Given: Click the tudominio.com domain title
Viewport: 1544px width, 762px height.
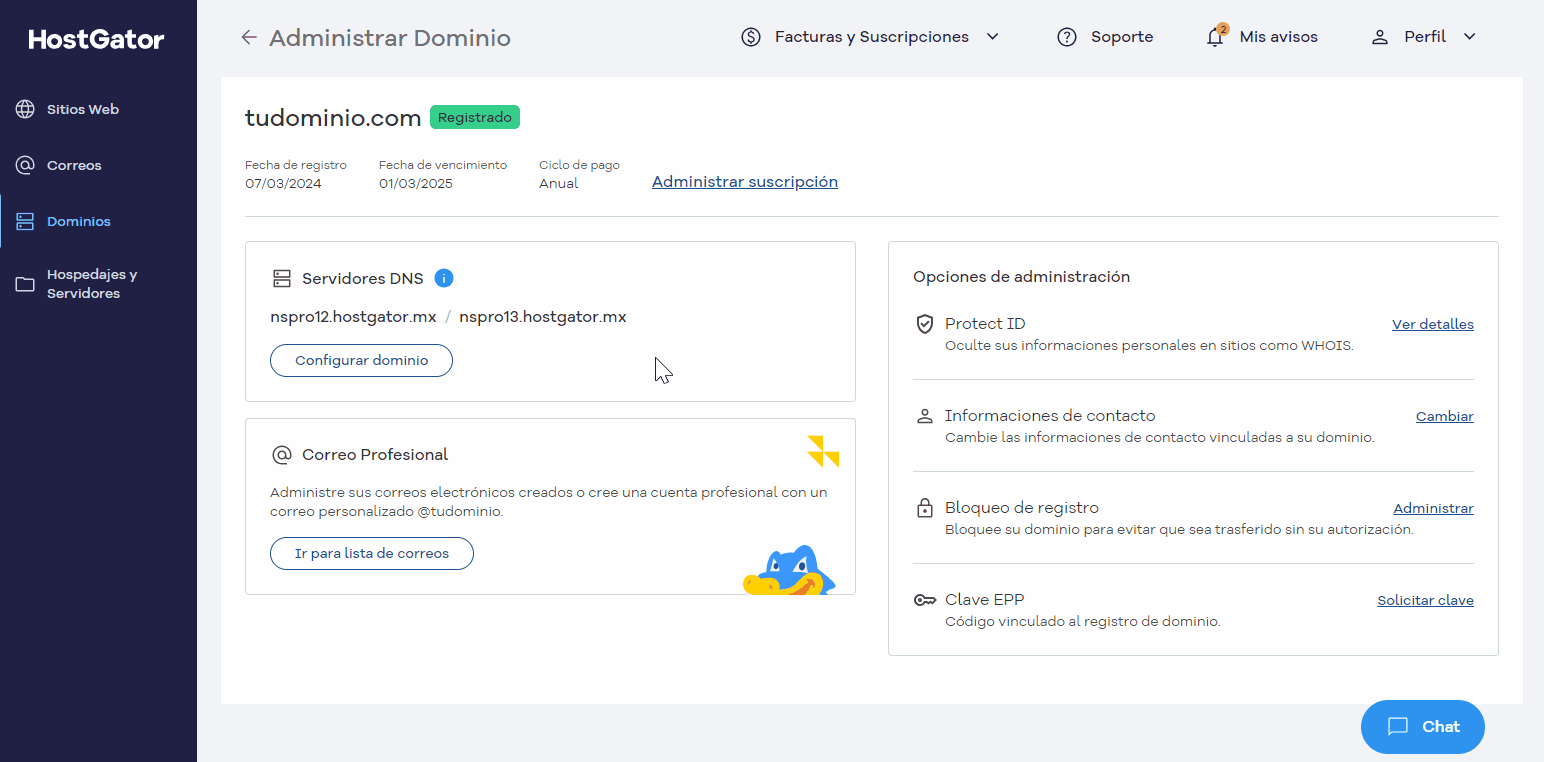Looking at the screenshot, I should pos(333,118).
